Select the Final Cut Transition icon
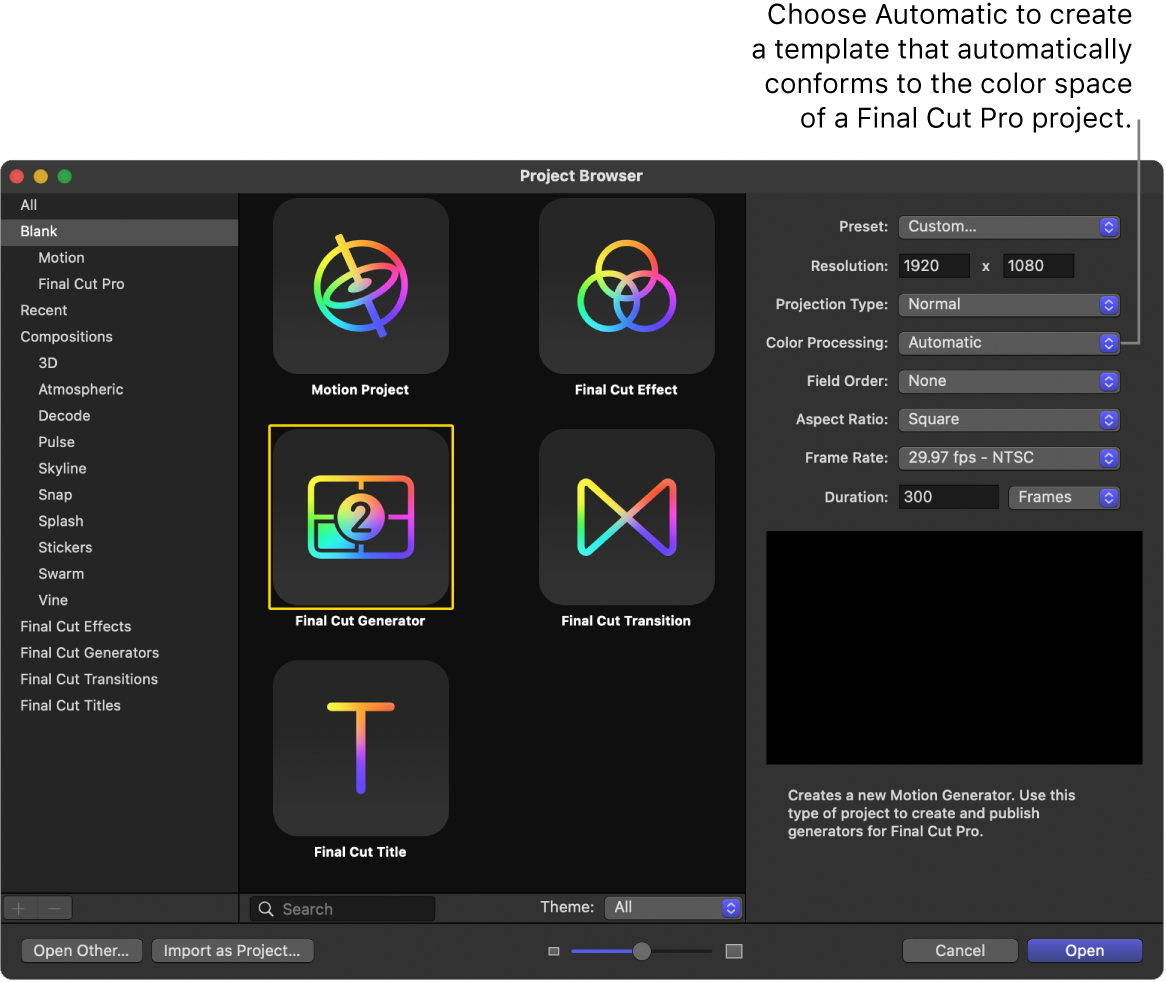Screen dimensions: 1166x982 626,517
